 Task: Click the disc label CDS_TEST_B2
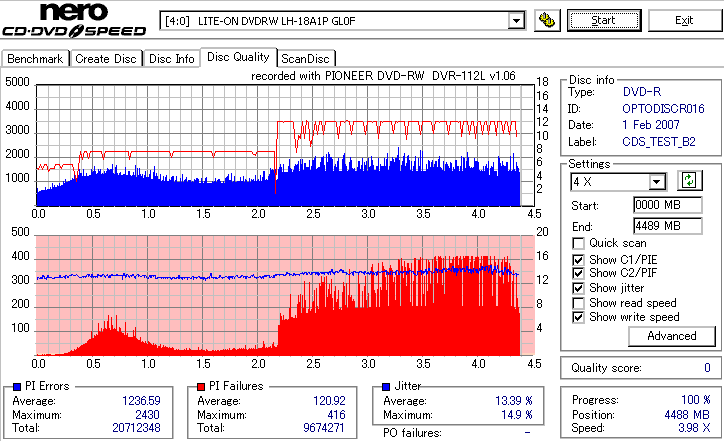[x=659, y=142]
